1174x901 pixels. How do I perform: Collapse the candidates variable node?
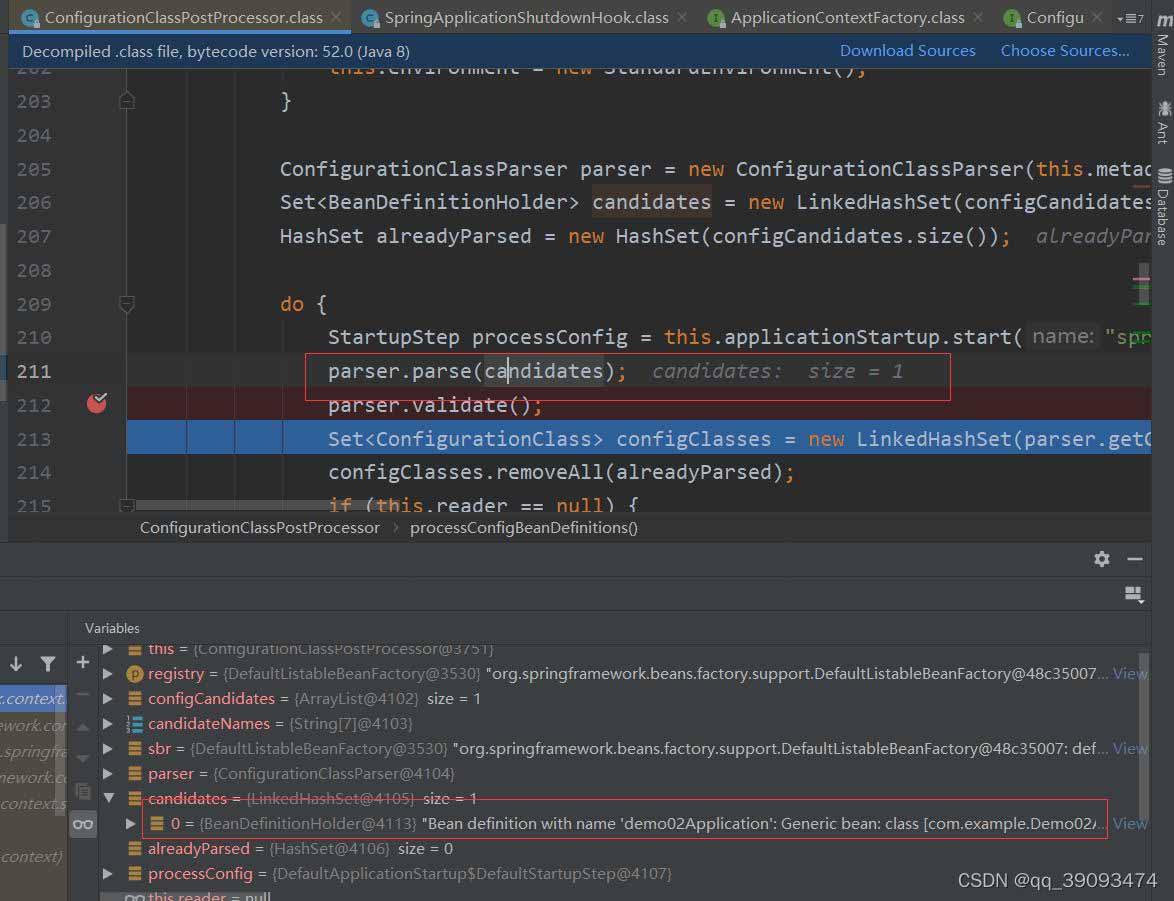point(109,798)
